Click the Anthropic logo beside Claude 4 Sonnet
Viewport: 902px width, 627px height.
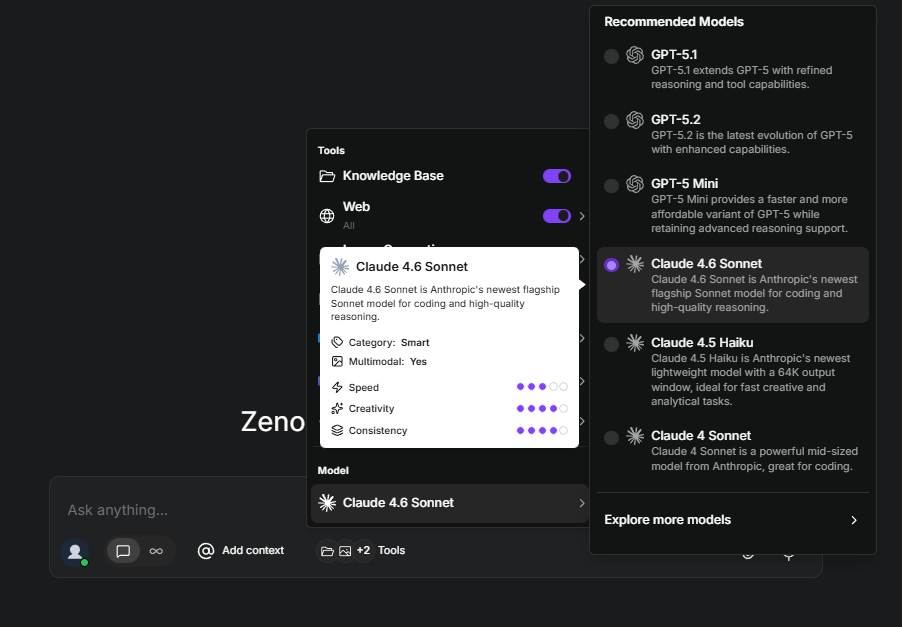(635, 436)
